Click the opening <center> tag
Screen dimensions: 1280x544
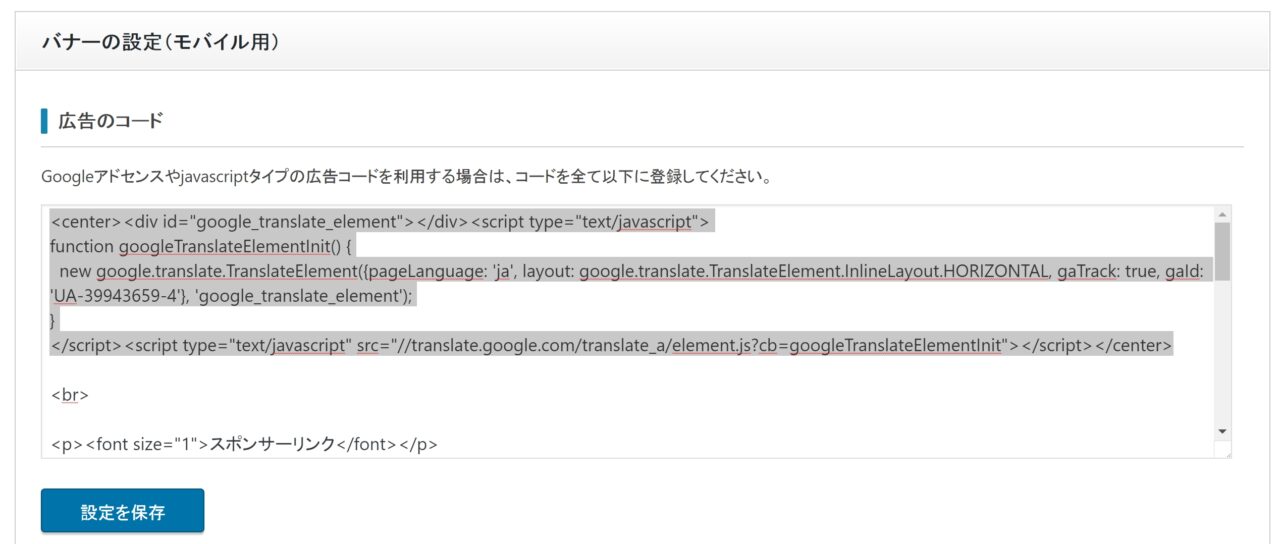tap(84, 222)
